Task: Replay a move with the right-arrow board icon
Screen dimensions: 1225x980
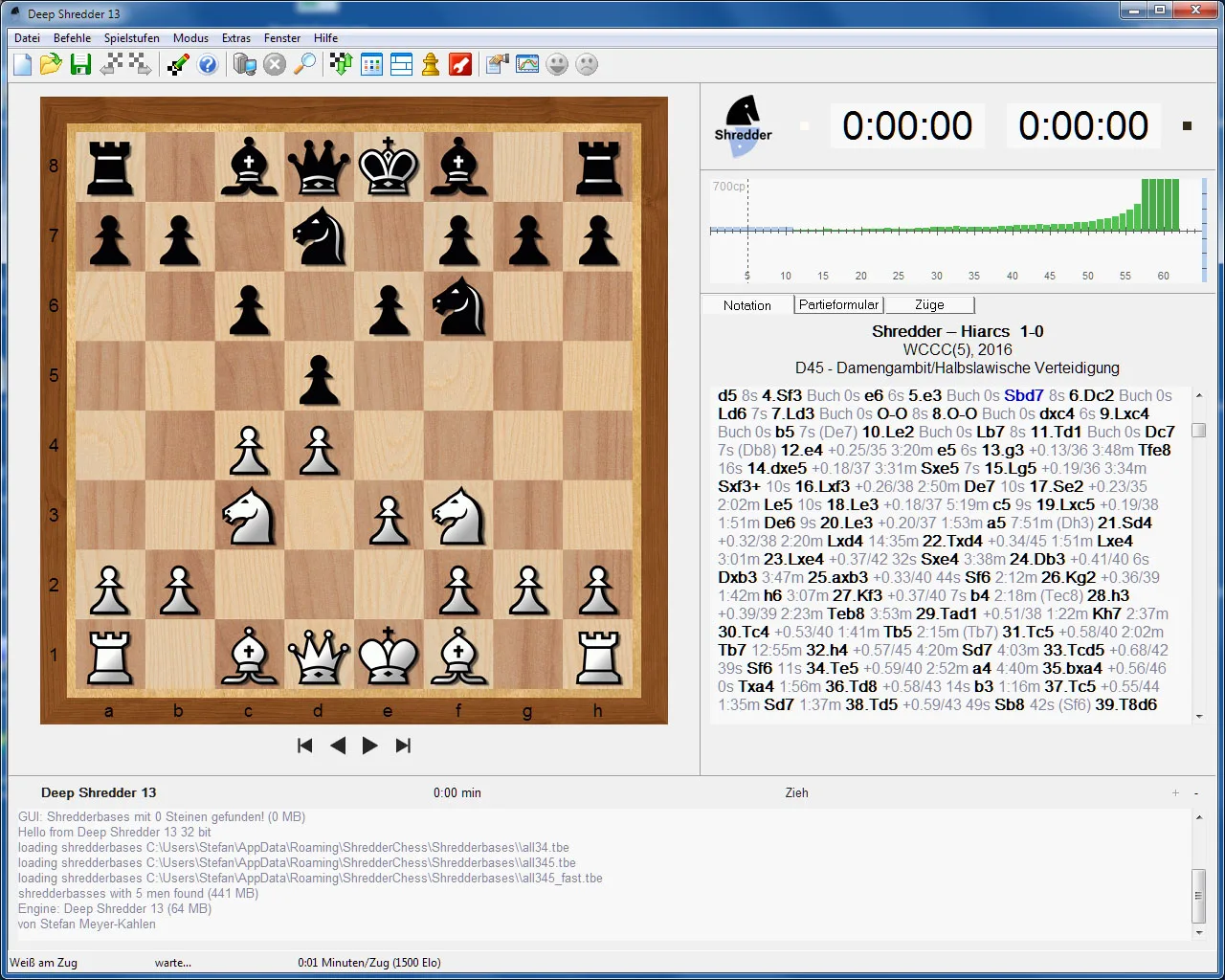Action: coord(140,64)
